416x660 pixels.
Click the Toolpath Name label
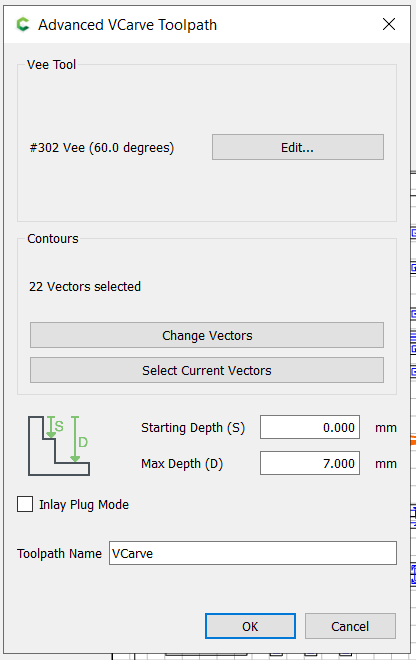point(59,554)
